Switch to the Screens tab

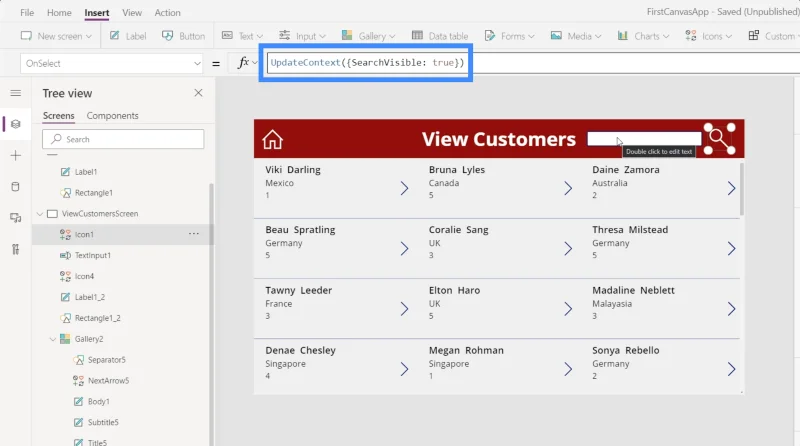59,116
